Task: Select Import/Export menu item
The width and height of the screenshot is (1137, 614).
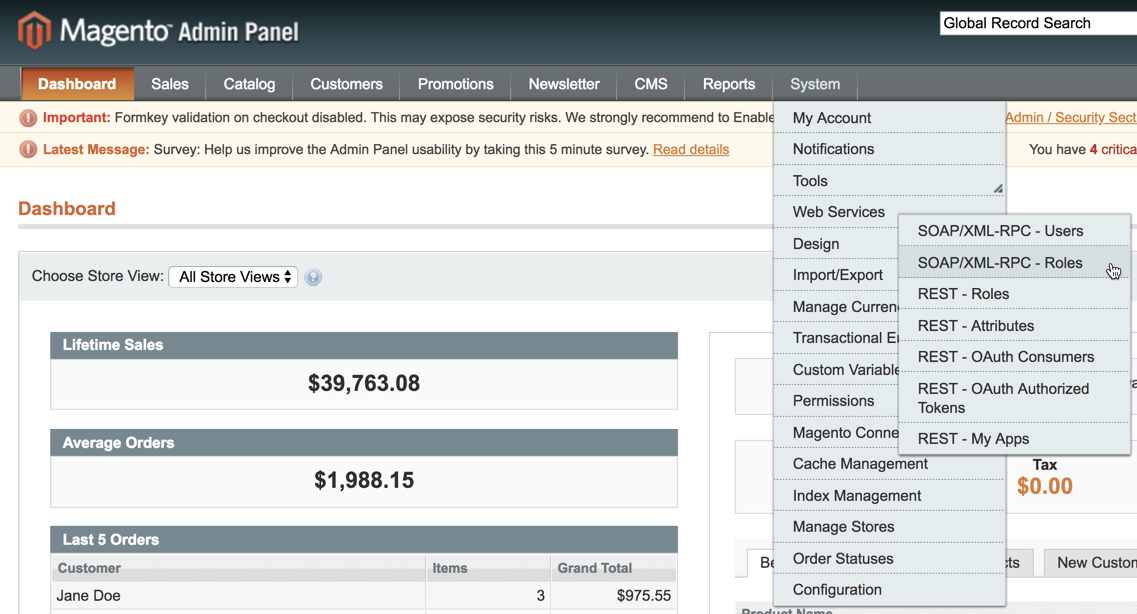Action: click(x=836, y=275)
